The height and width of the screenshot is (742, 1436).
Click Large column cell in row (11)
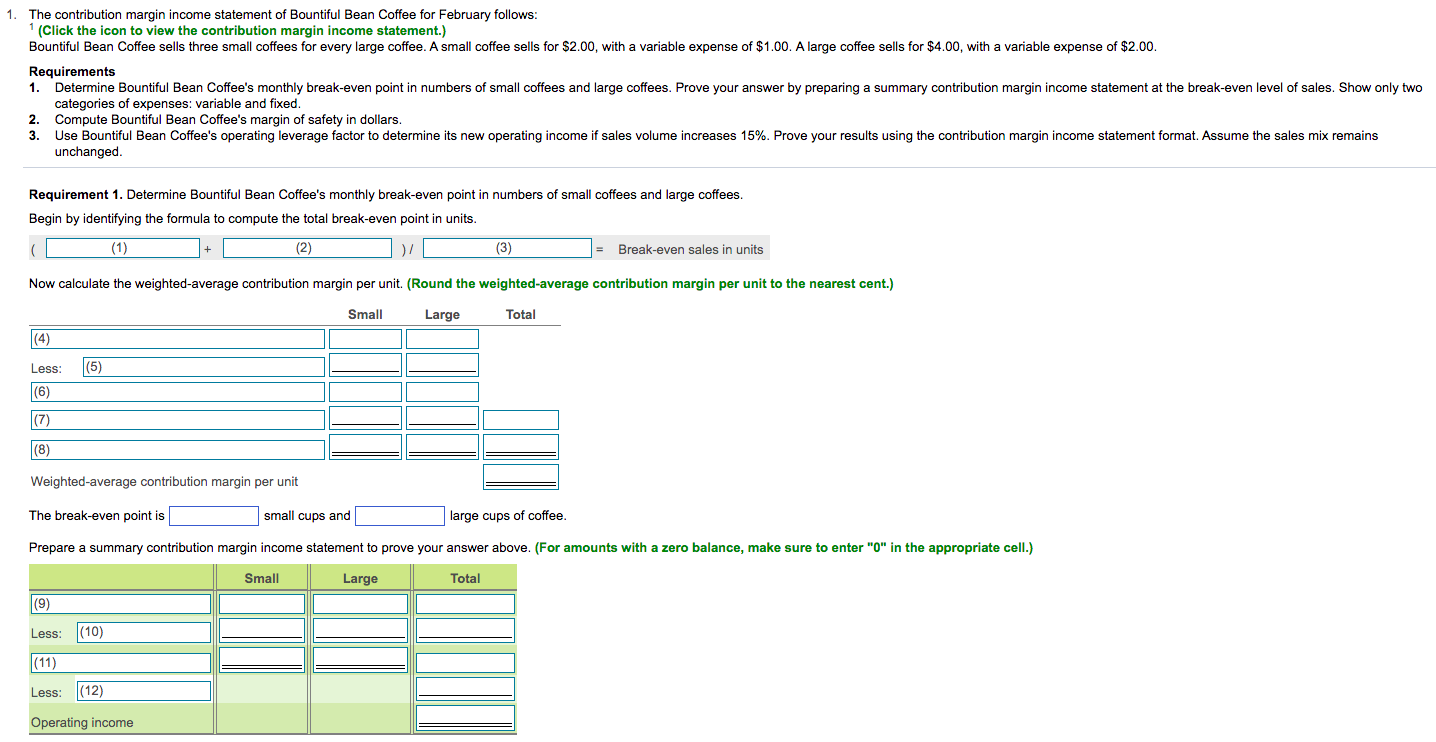(360, 660)
